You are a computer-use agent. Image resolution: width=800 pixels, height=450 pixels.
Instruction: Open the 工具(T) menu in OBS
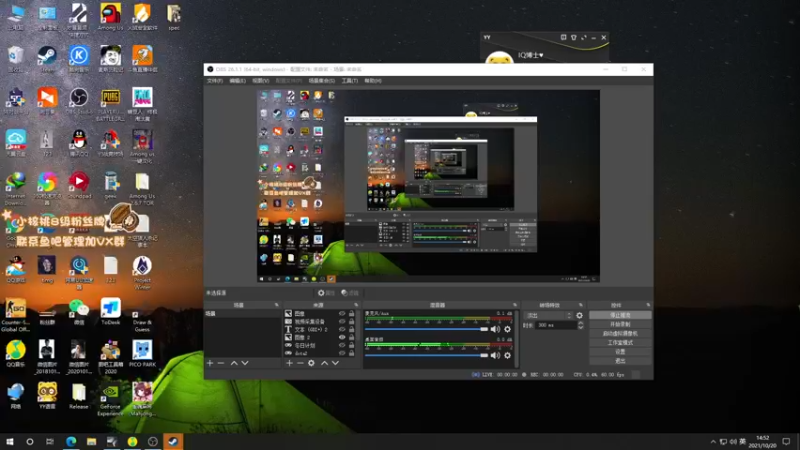(x=349, y=81)
